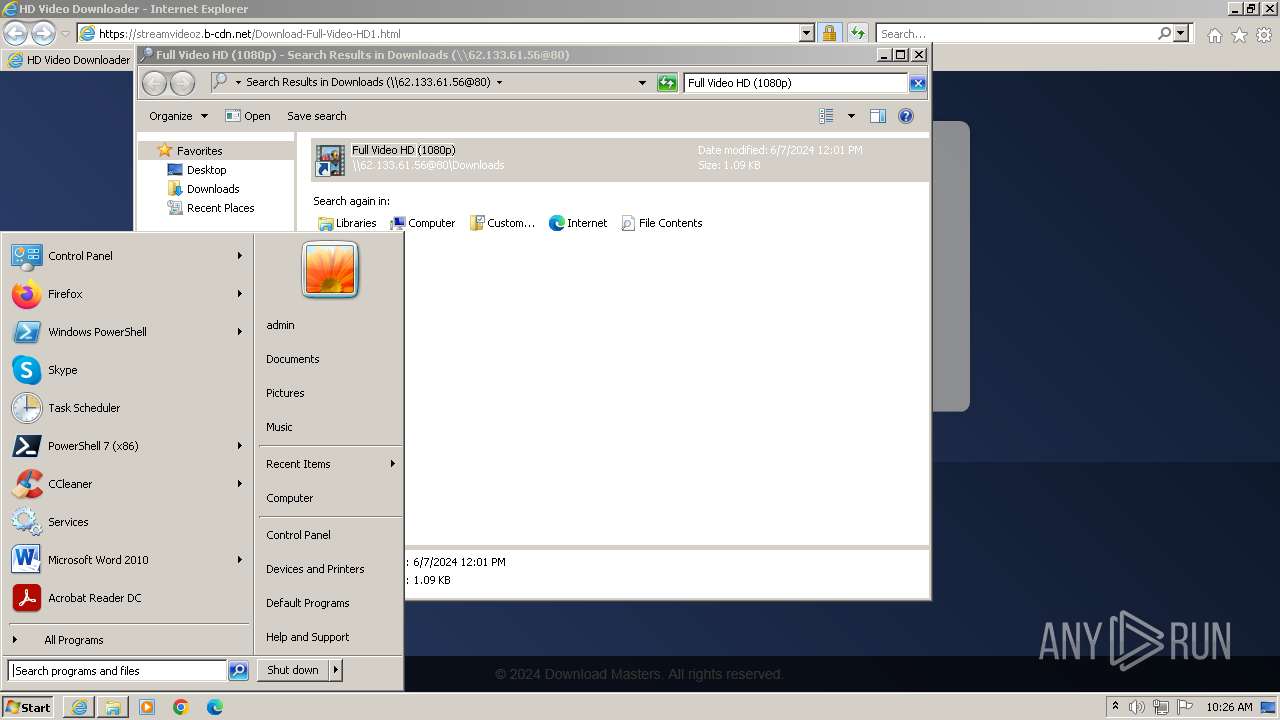Open the view options dropdown arrow
The height and width of the screenshot is (720, 1280).
click(851, 116)
